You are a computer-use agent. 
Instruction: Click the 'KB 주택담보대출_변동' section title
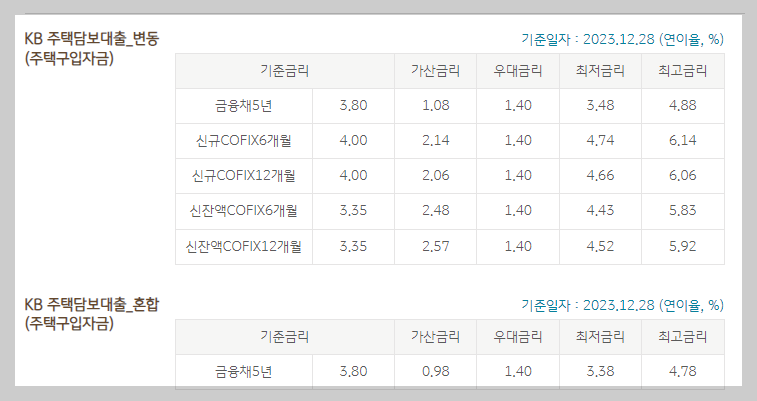92,48
